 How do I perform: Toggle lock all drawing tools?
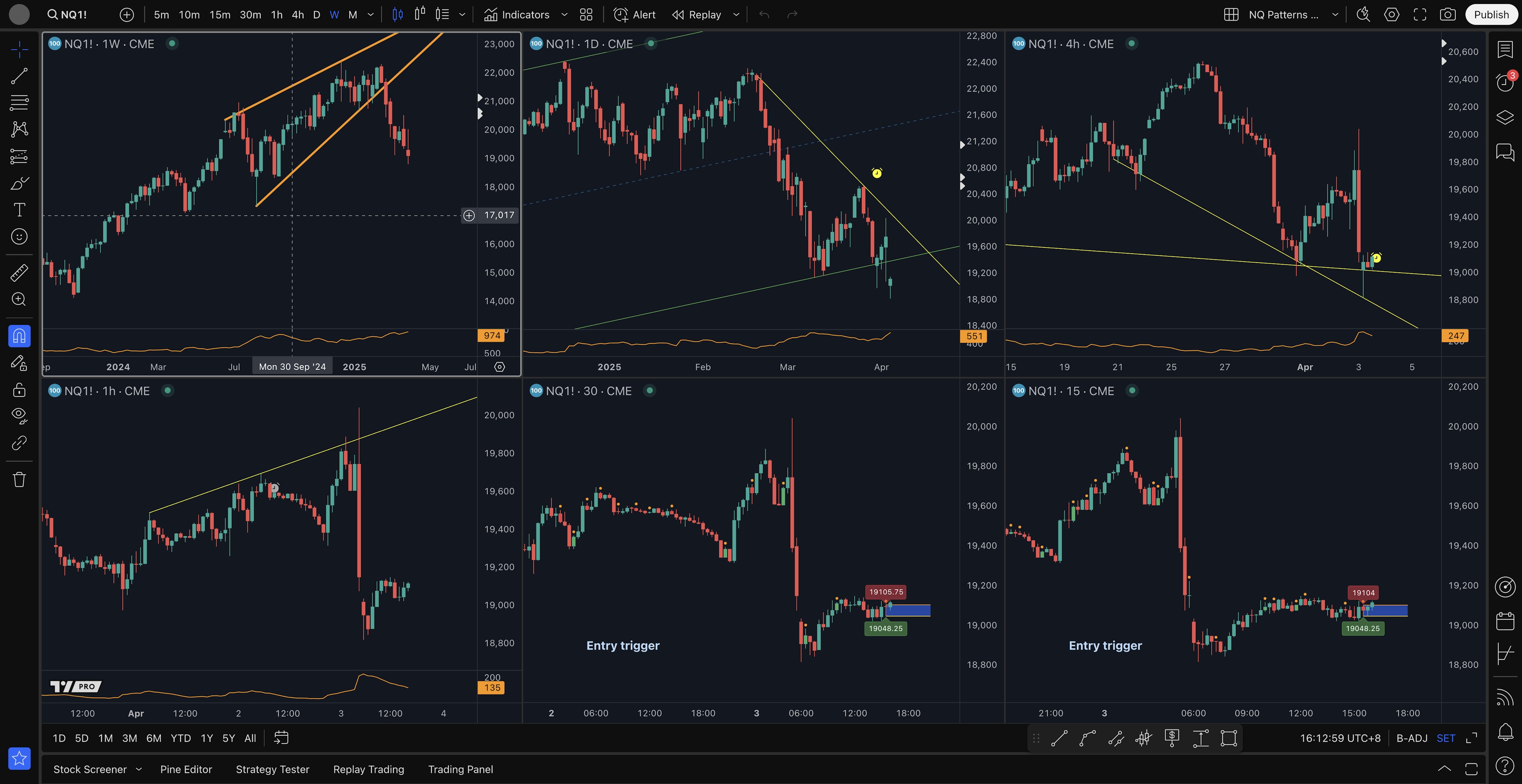[19, 390]
